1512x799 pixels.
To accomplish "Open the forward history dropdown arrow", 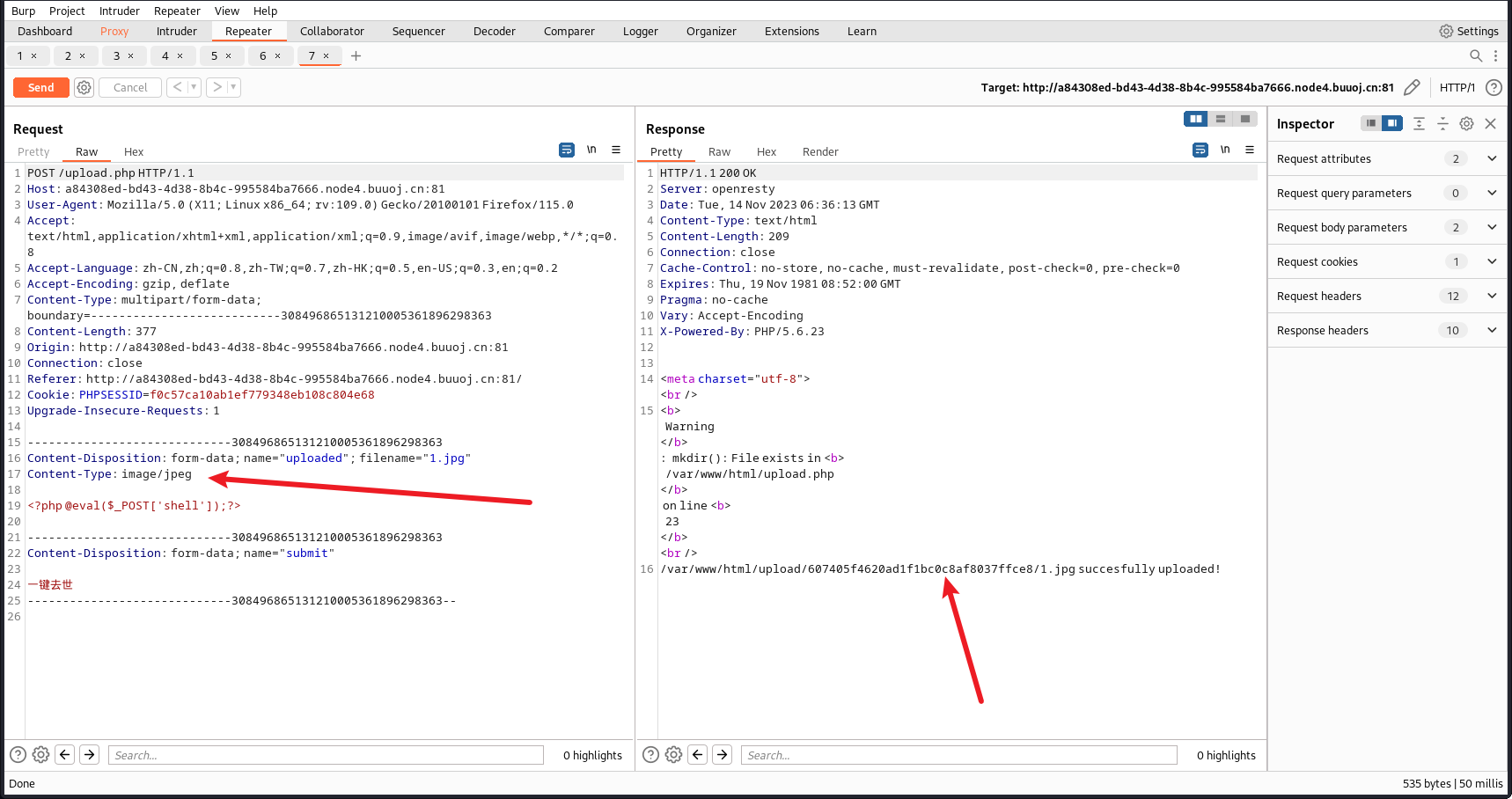I will click(233, 87).
